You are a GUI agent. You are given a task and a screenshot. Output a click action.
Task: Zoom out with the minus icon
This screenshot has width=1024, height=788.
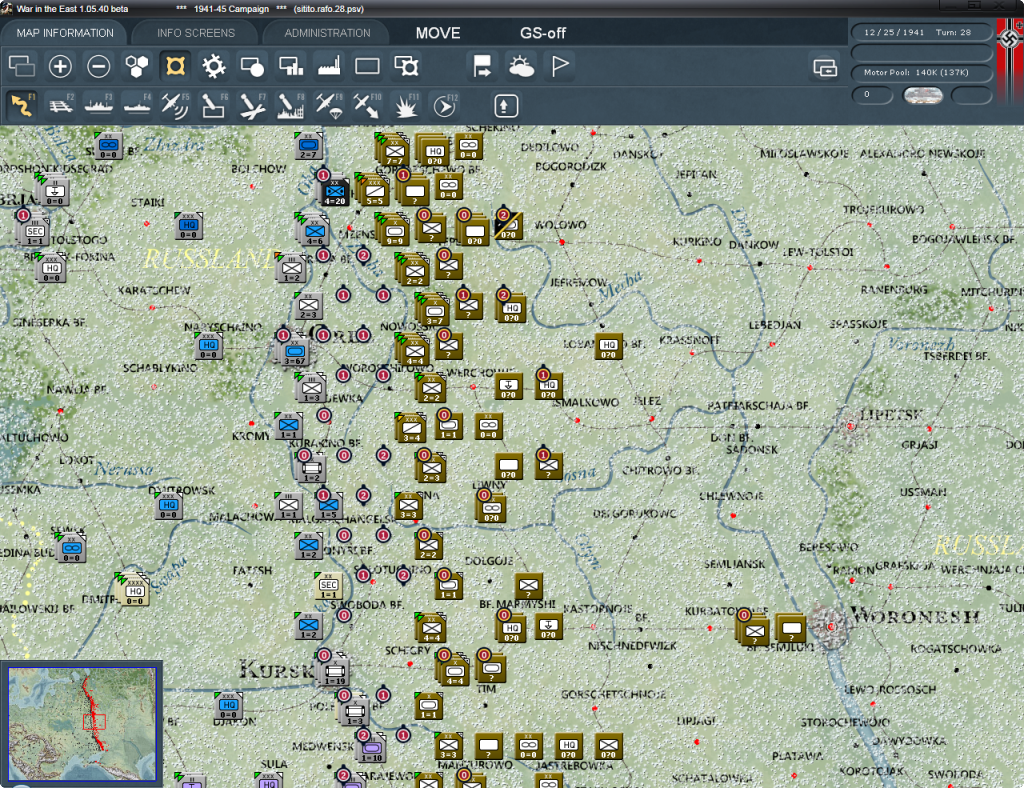click(x=99, y=66)
